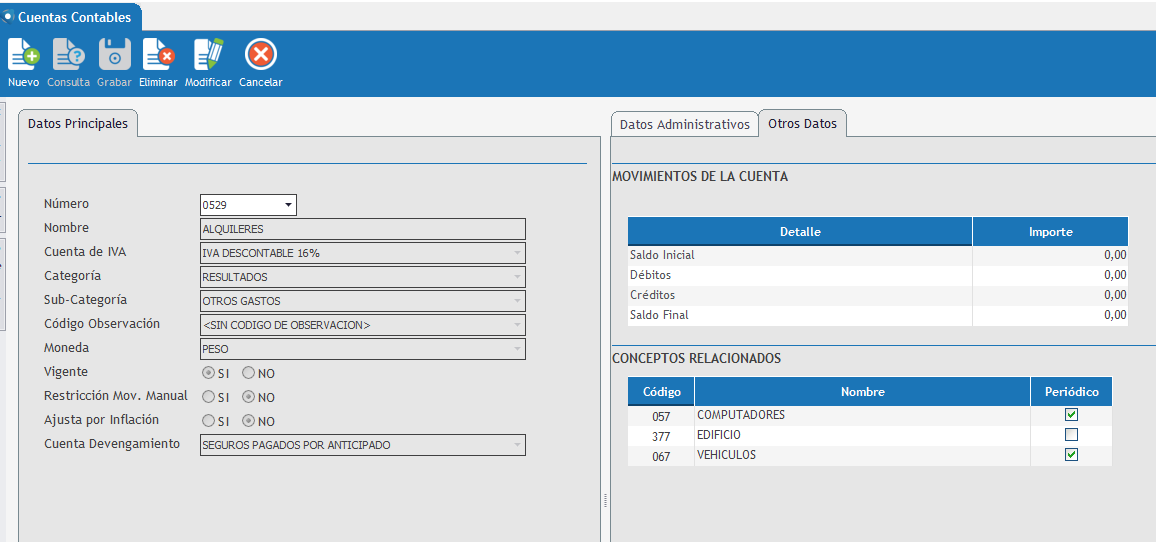Click the Importe column header
The width and height of the screenshot is (1156, 542).
tap(1050, 232)
